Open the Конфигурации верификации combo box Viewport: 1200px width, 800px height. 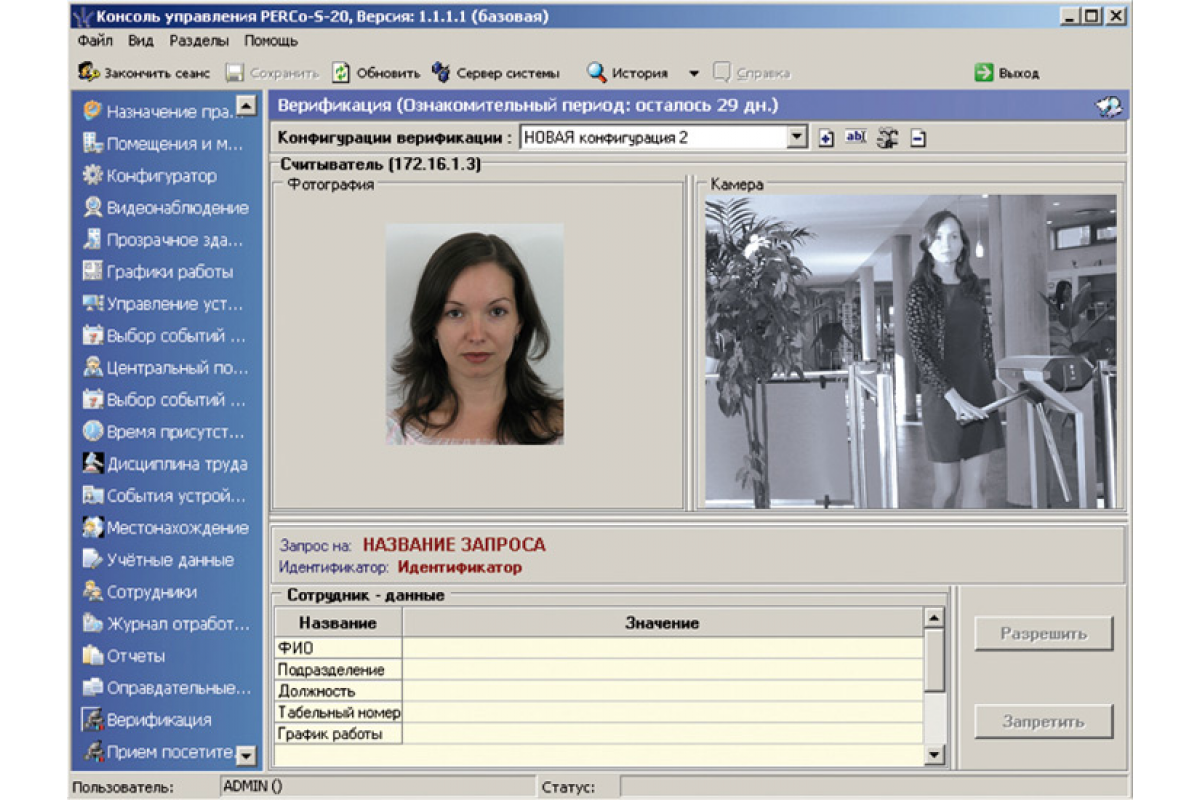click(x=663, y=138)
